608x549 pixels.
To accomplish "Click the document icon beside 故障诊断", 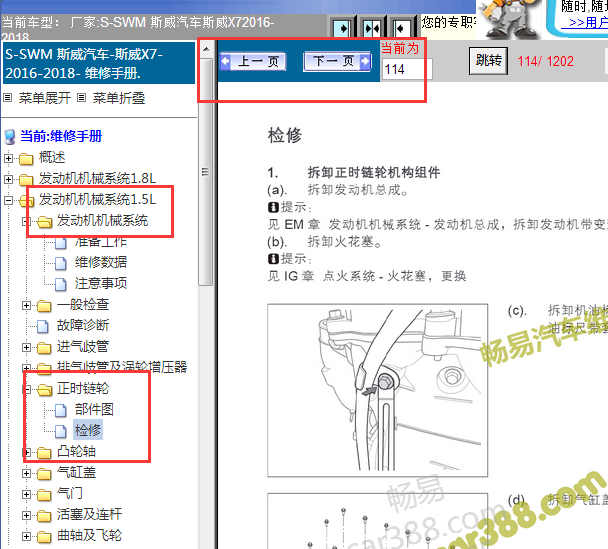I will (42, 326).
